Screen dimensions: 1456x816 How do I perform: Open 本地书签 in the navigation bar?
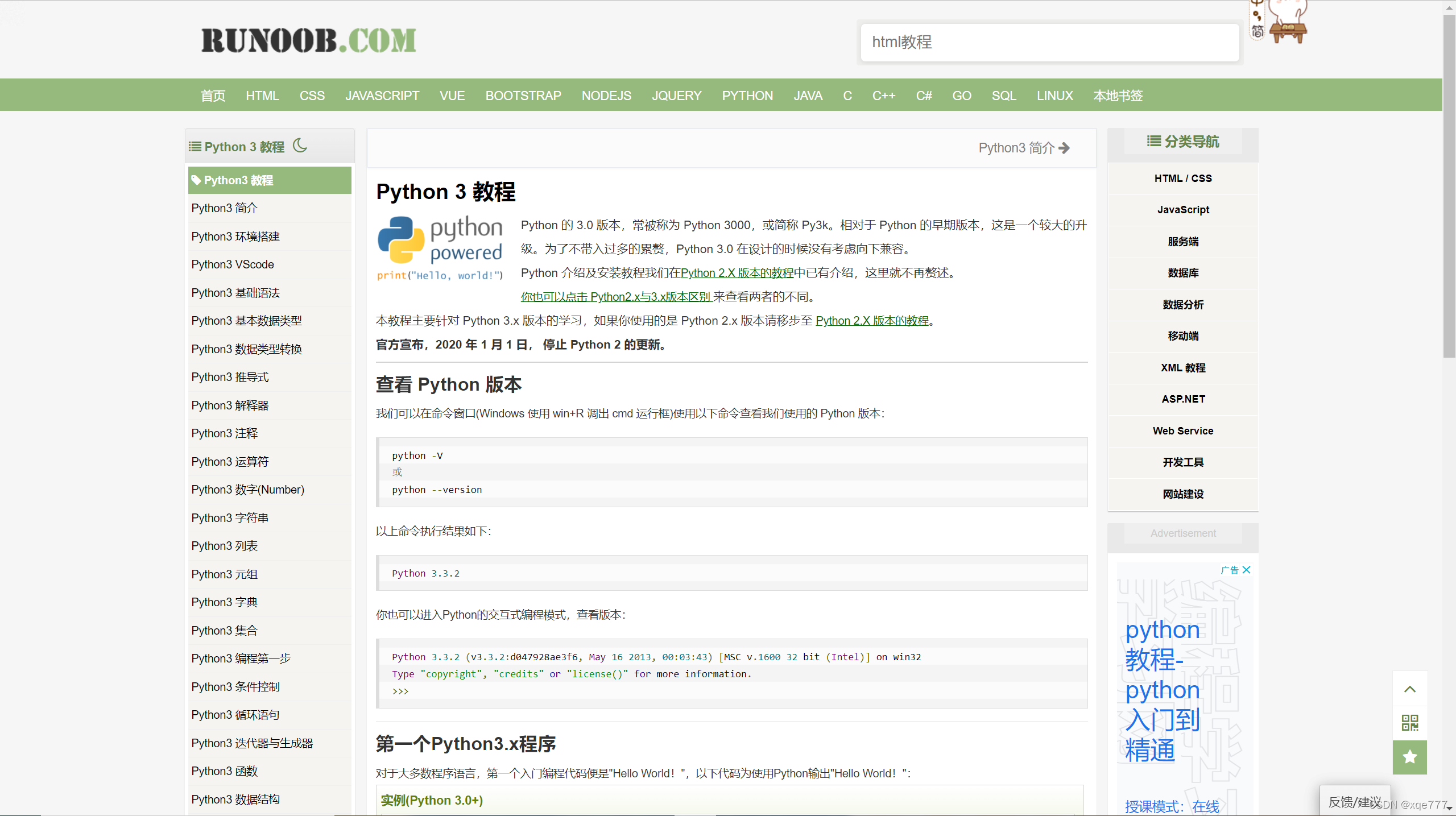click(x=1118, y=96)
